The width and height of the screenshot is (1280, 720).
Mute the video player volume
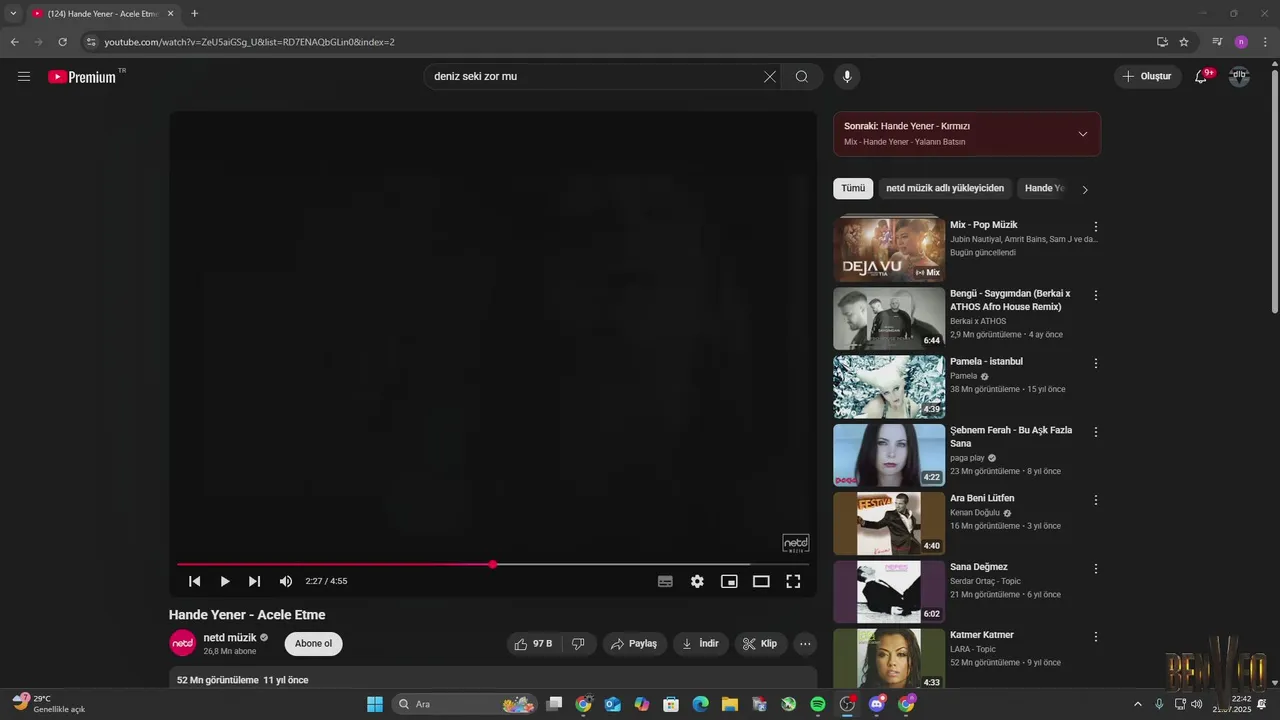pos(286,581)
